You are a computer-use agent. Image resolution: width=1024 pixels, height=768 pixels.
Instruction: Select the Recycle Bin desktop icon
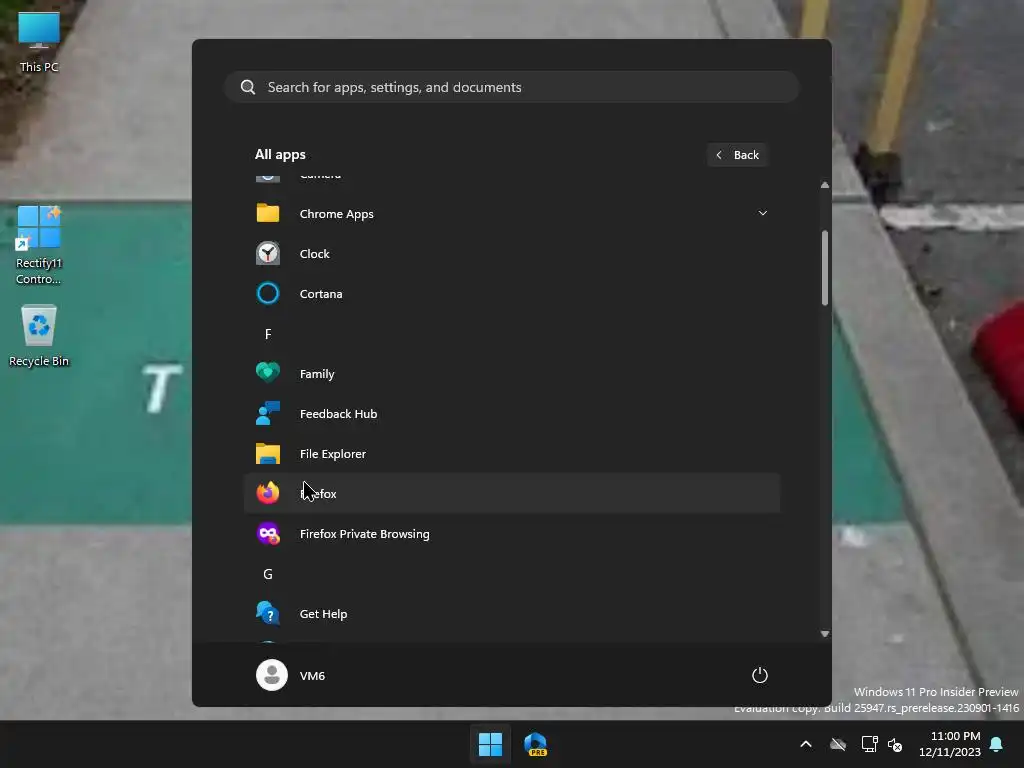39,336
